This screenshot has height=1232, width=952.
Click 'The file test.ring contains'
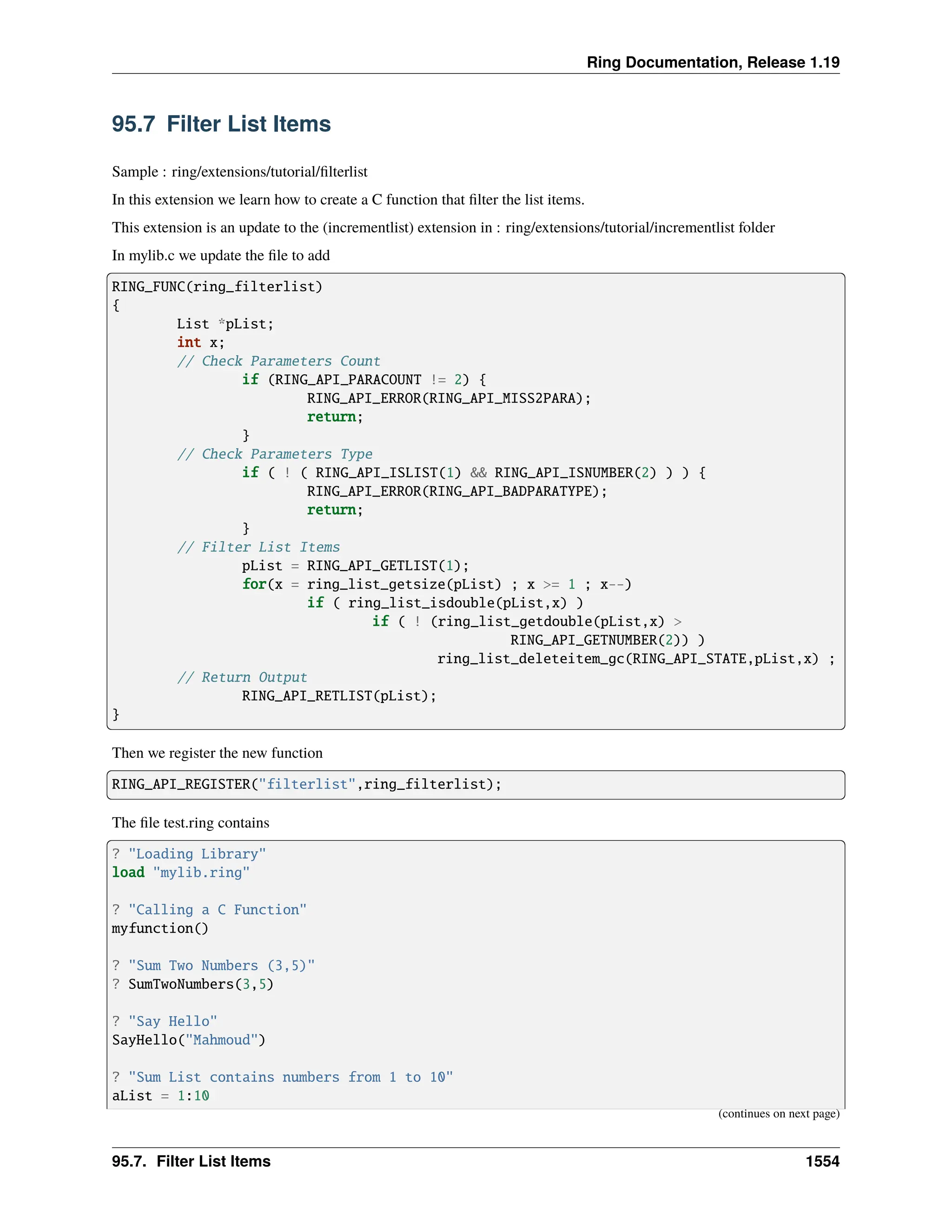point(191,823)
